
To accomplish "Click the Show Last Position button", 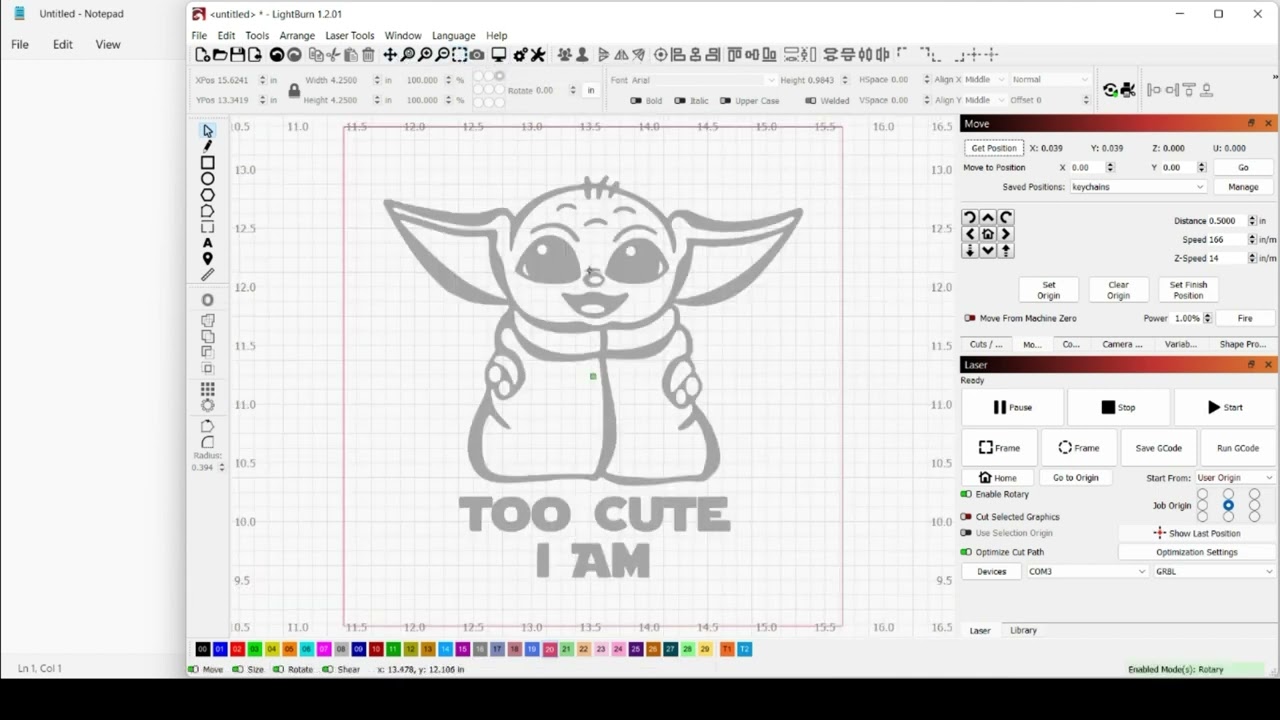I will coord(1197,534).
